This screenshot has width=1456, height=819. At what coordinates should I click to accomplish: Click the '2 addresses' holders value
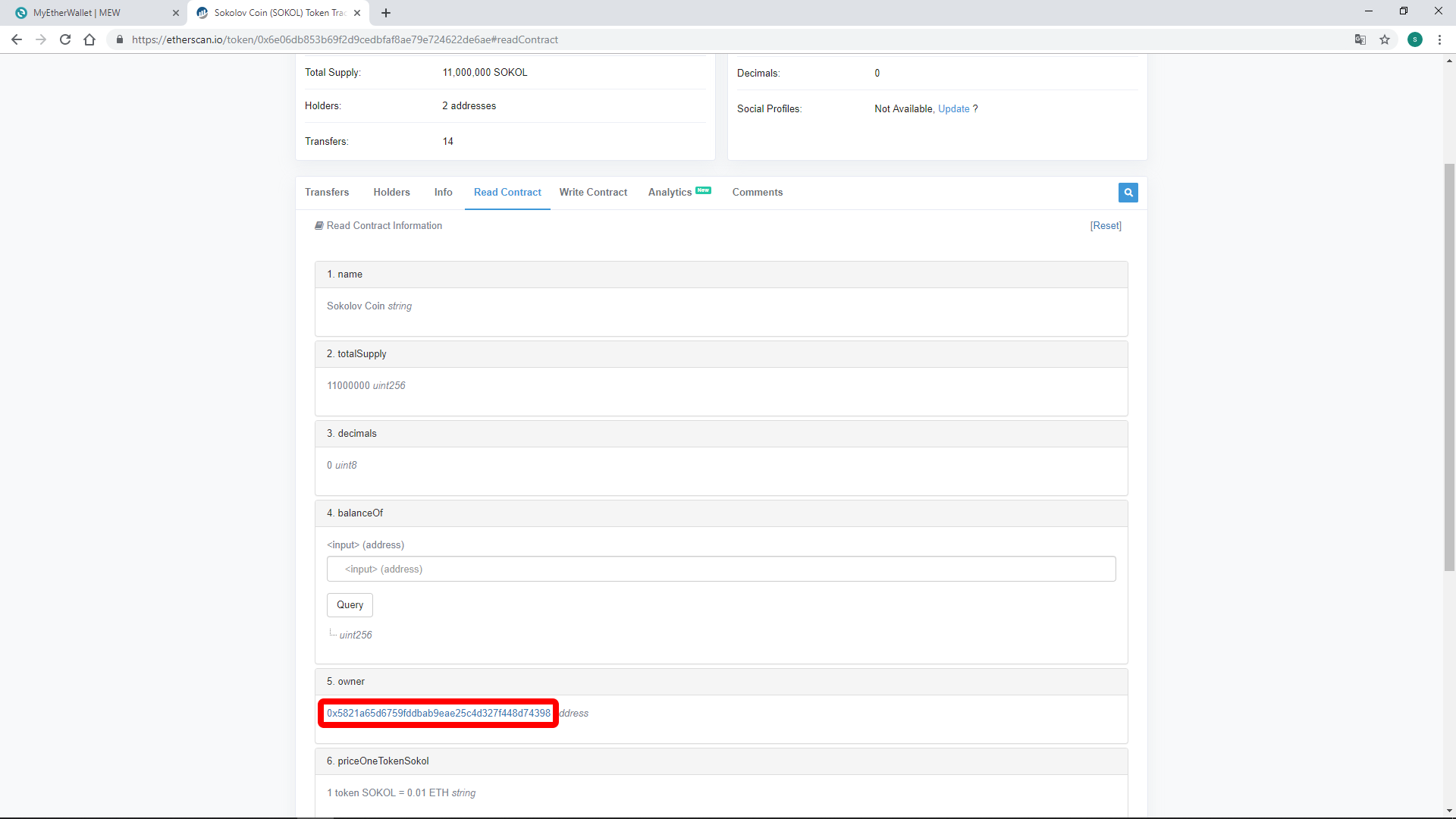click(x=469, y=106)
